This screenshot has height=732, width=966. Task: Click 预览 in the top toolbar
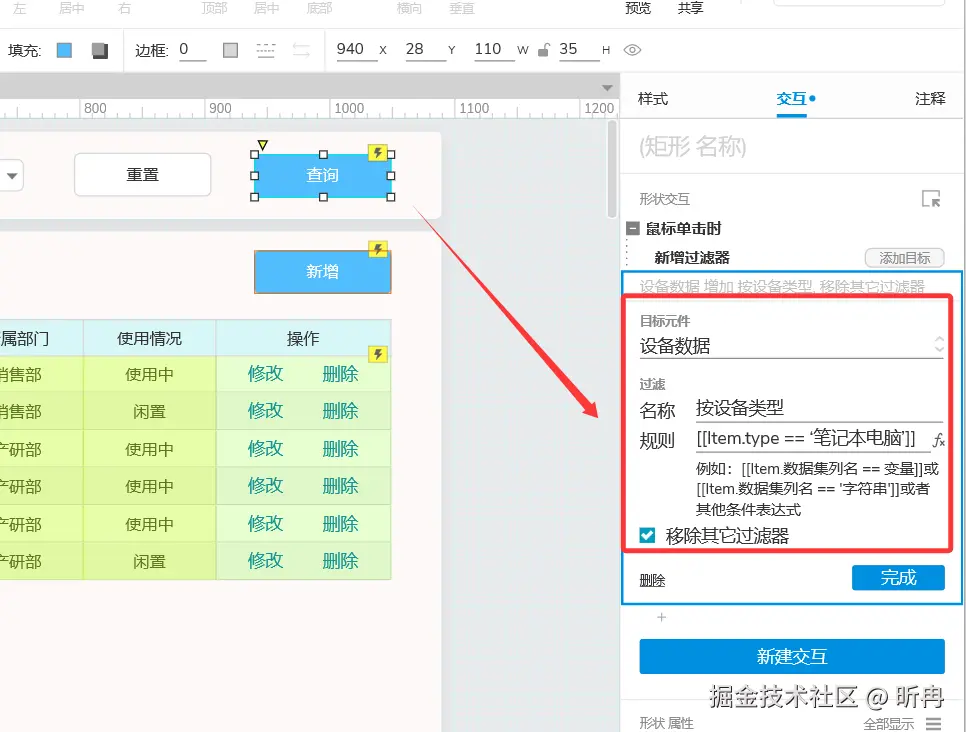point(638,8)
